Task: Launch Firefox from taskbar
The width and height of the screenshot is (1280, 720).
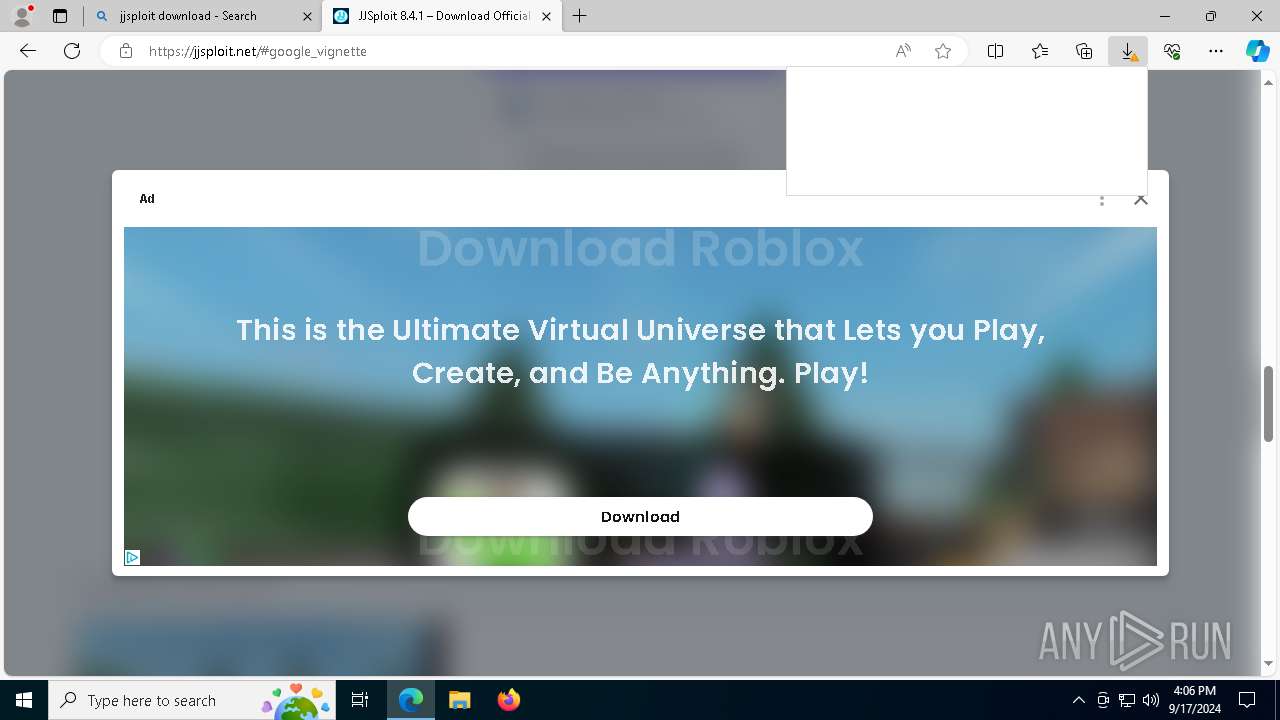Action: tap(508, 700)
